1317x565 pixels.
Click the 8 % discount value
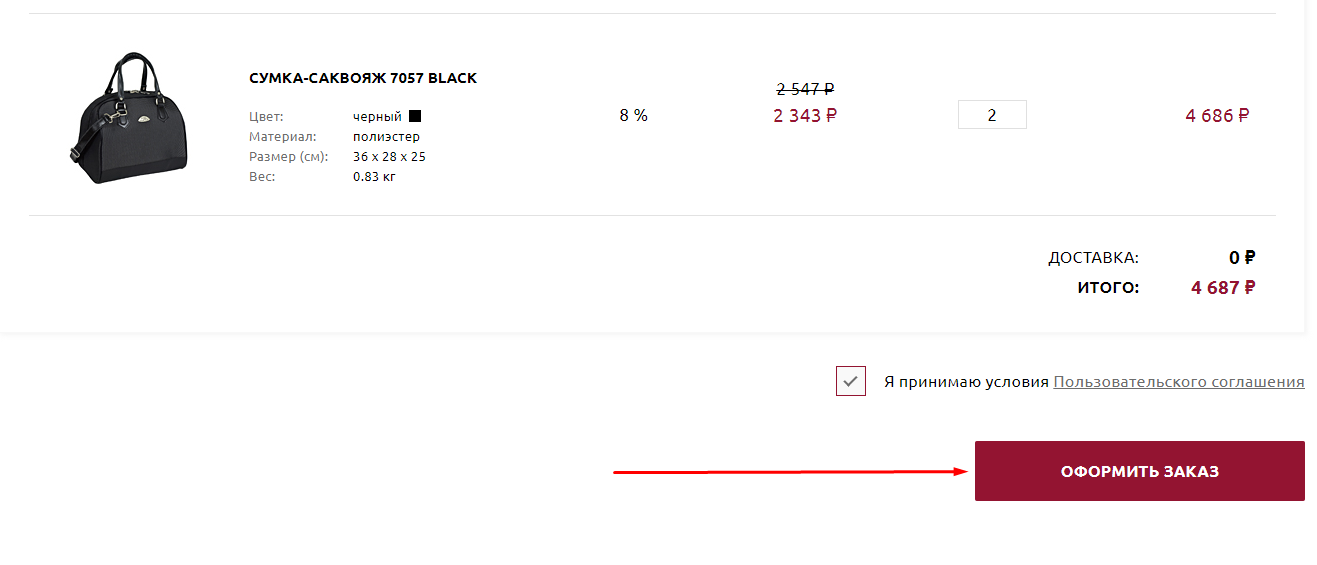click(634, 115)
